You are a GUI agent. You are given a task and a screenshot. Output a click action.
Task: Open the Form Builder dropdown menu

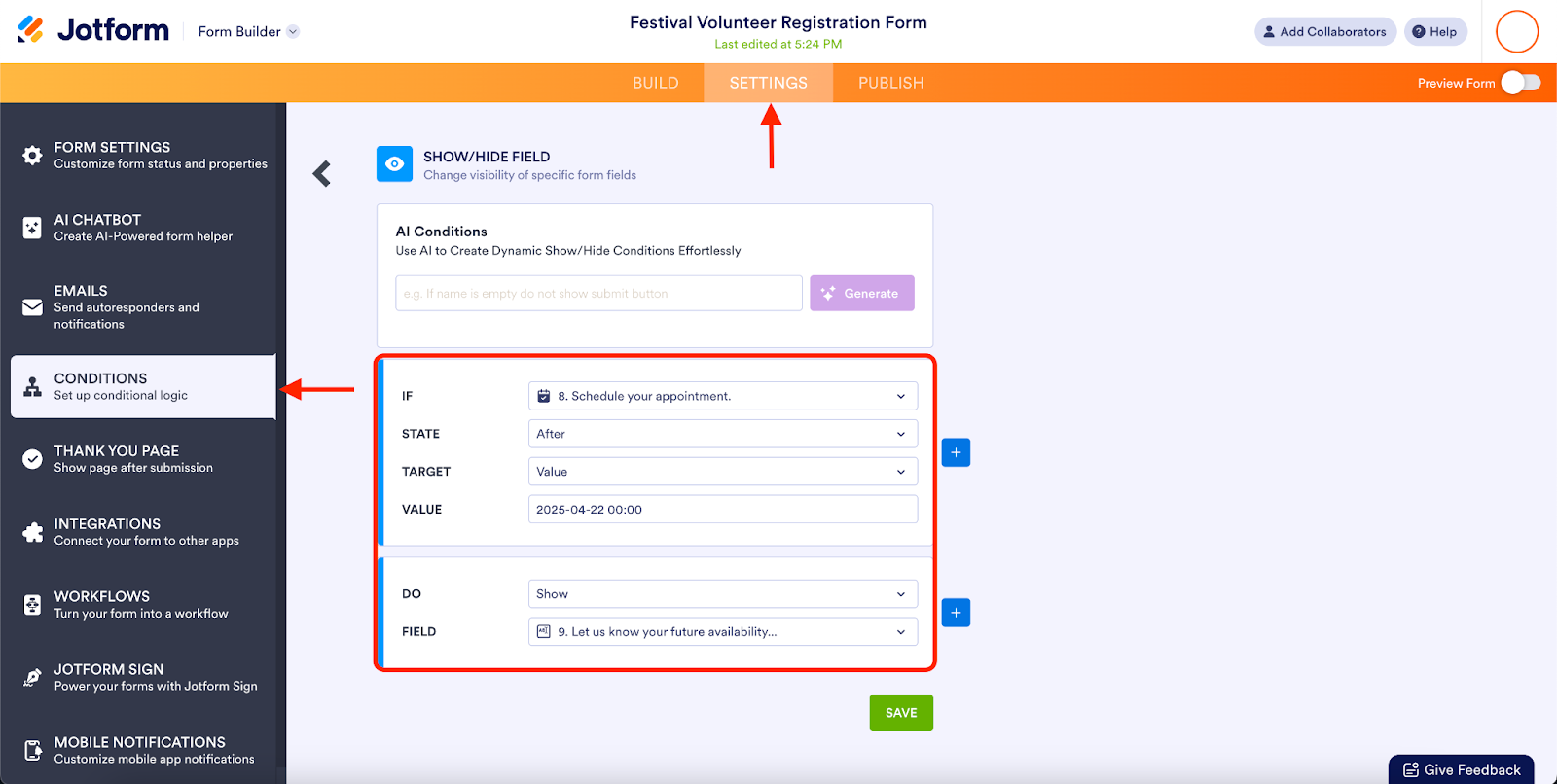tap(248, 32)
